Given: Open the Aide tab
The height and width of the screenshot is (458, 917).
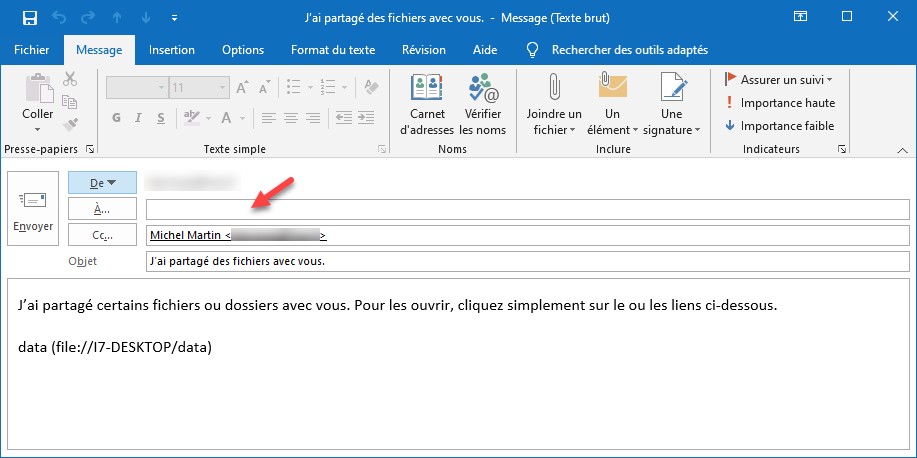Looking at the screenshot, I should (x=485, y=50).
